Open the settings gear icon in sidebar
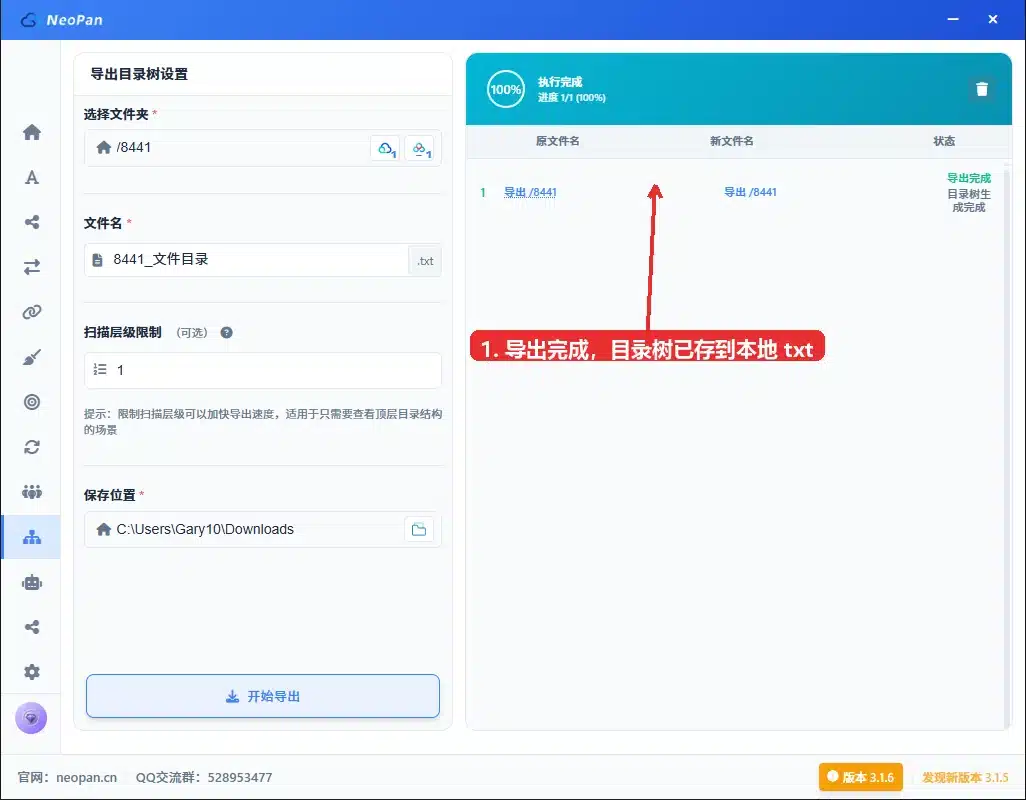This screenshot has height=800, width=1026. [x=31, y=672]
